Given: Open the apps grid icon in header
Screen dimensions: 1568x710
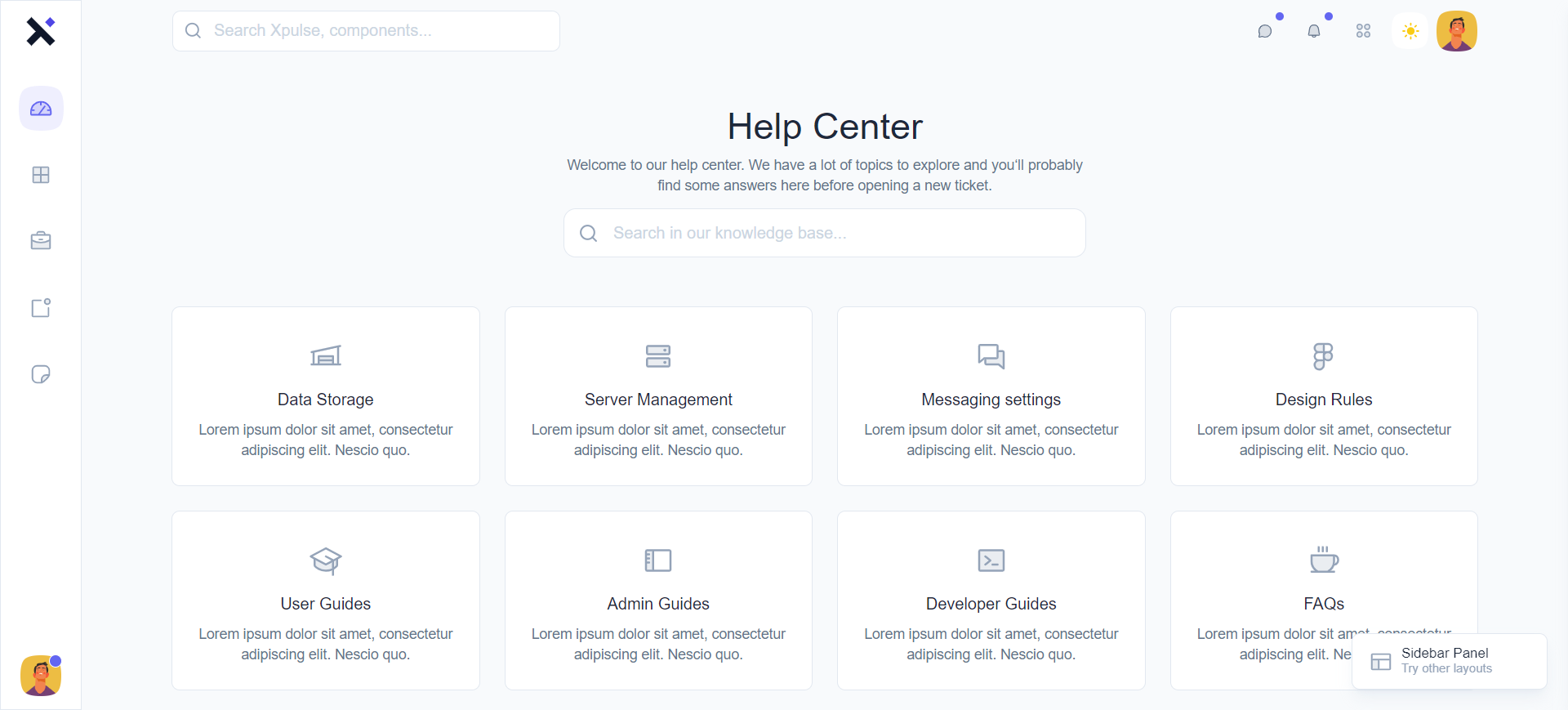Looking at the screenshot, I should point(1363,31).
